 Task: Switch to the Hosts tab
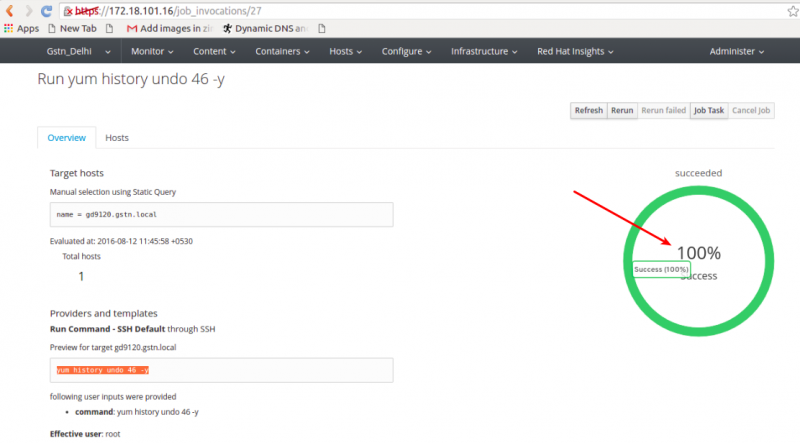[x=117, y=138]
